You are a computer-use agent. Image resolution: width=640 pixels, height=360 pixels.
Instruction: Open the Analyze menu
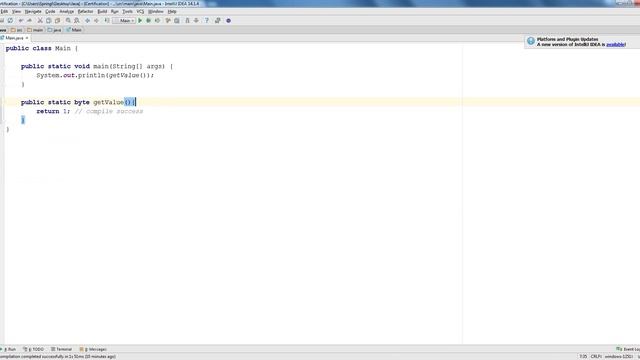point(67,12)
